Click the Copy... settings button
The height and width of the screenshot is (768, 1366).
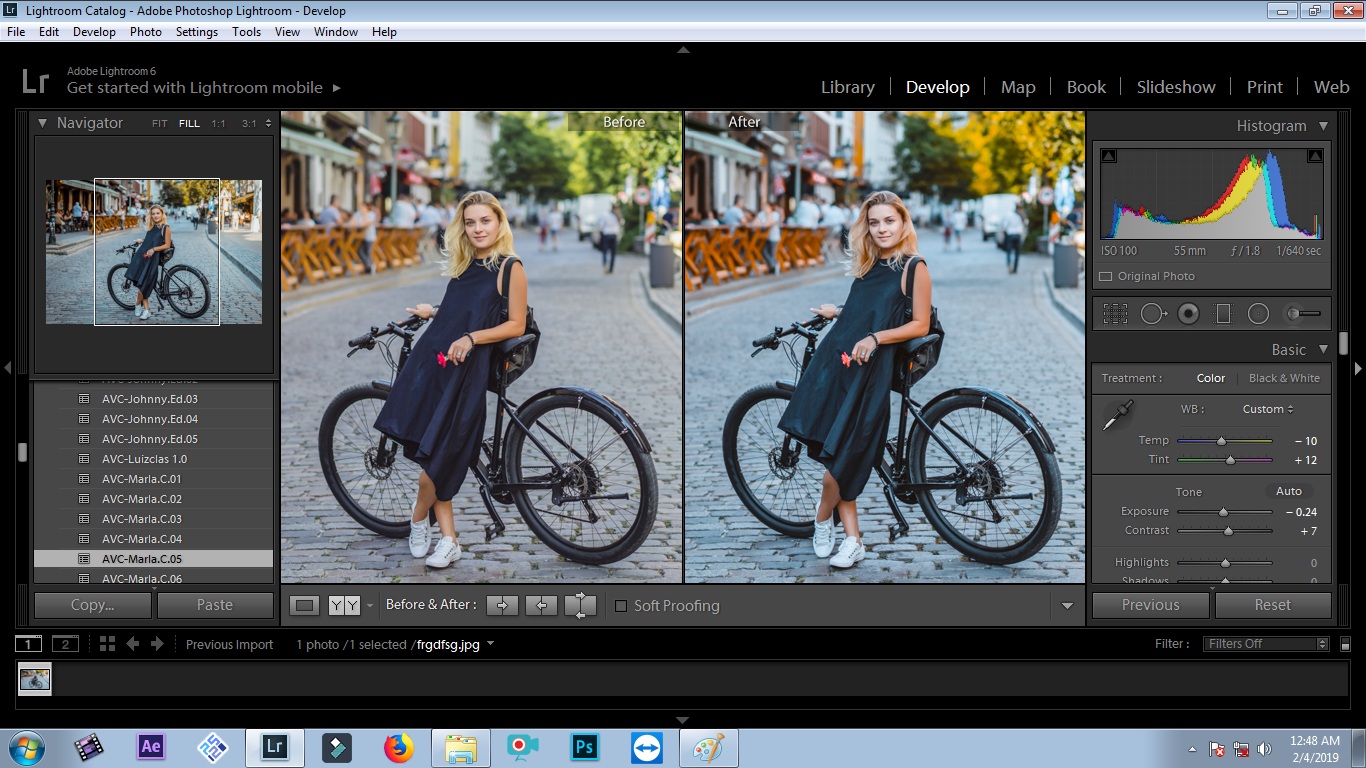[93, 605]
